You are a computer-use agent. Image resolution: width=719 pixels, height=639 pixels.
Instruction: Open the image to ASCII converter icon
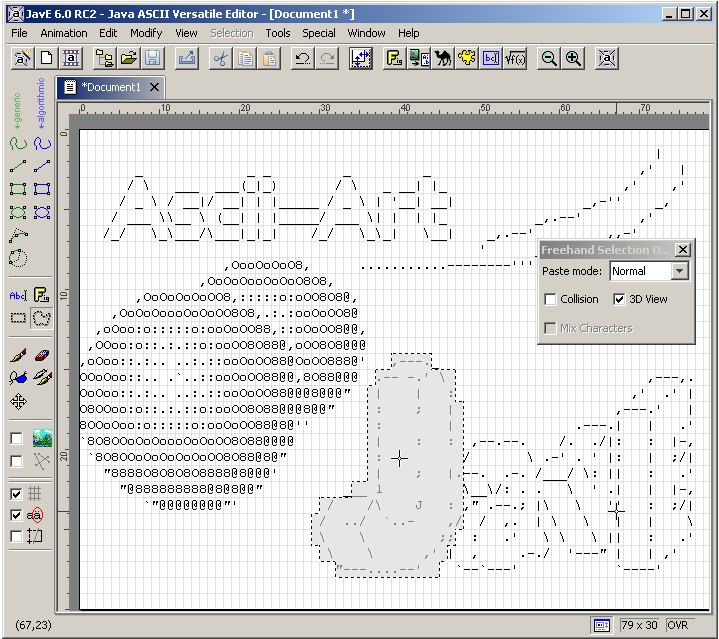(x=419, y=58)
